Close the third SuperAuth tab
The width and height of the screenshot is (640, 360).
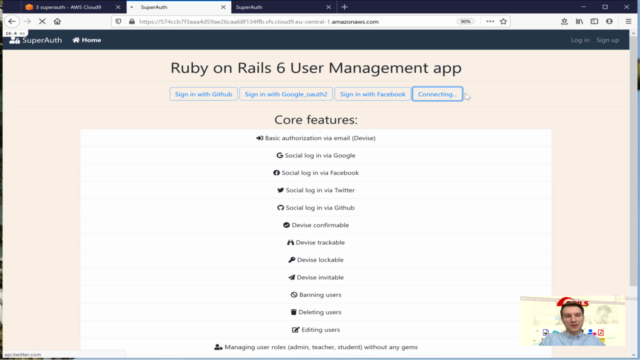coord(329,7)
